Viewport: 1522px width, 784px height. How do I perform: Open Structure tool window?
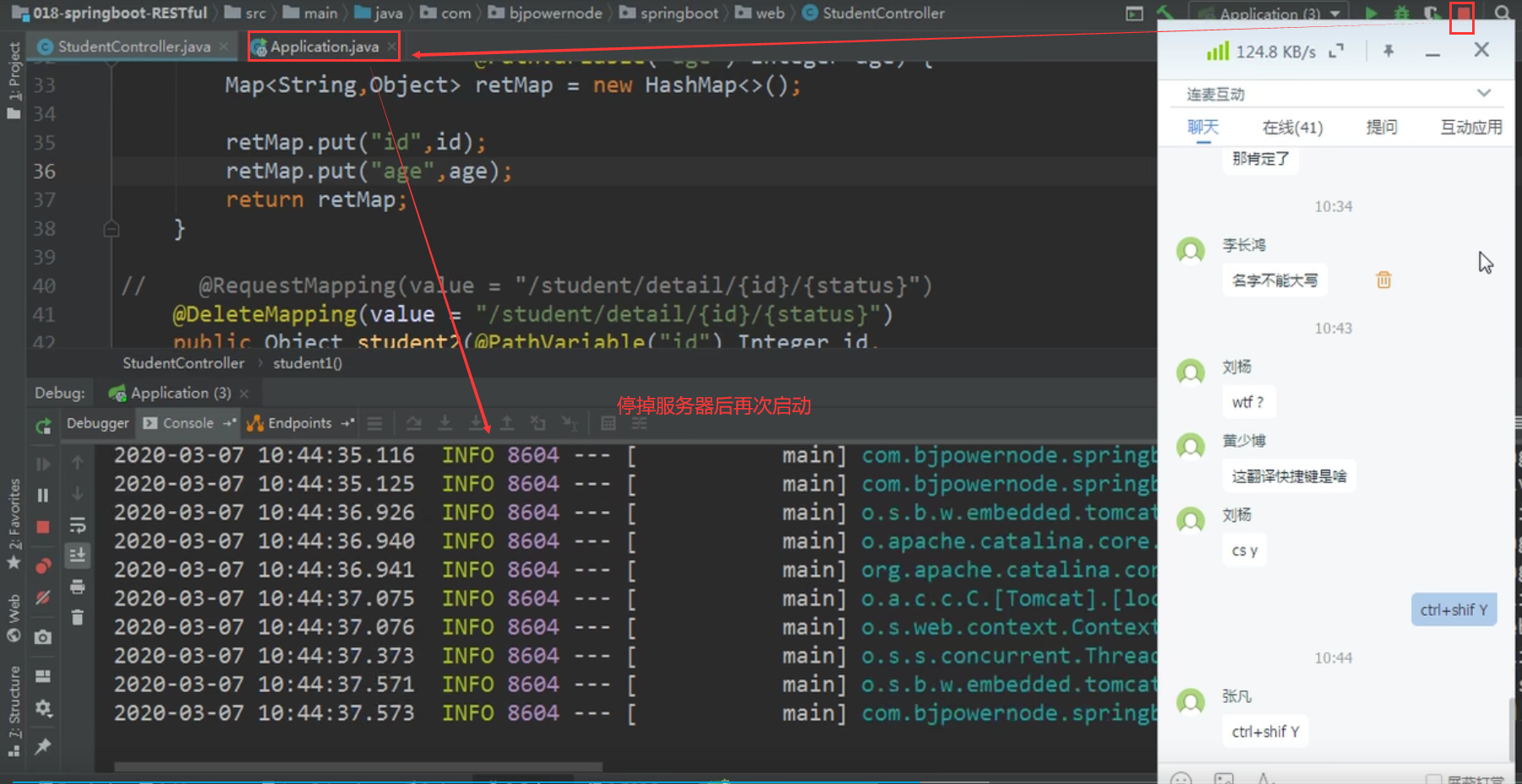14,710
